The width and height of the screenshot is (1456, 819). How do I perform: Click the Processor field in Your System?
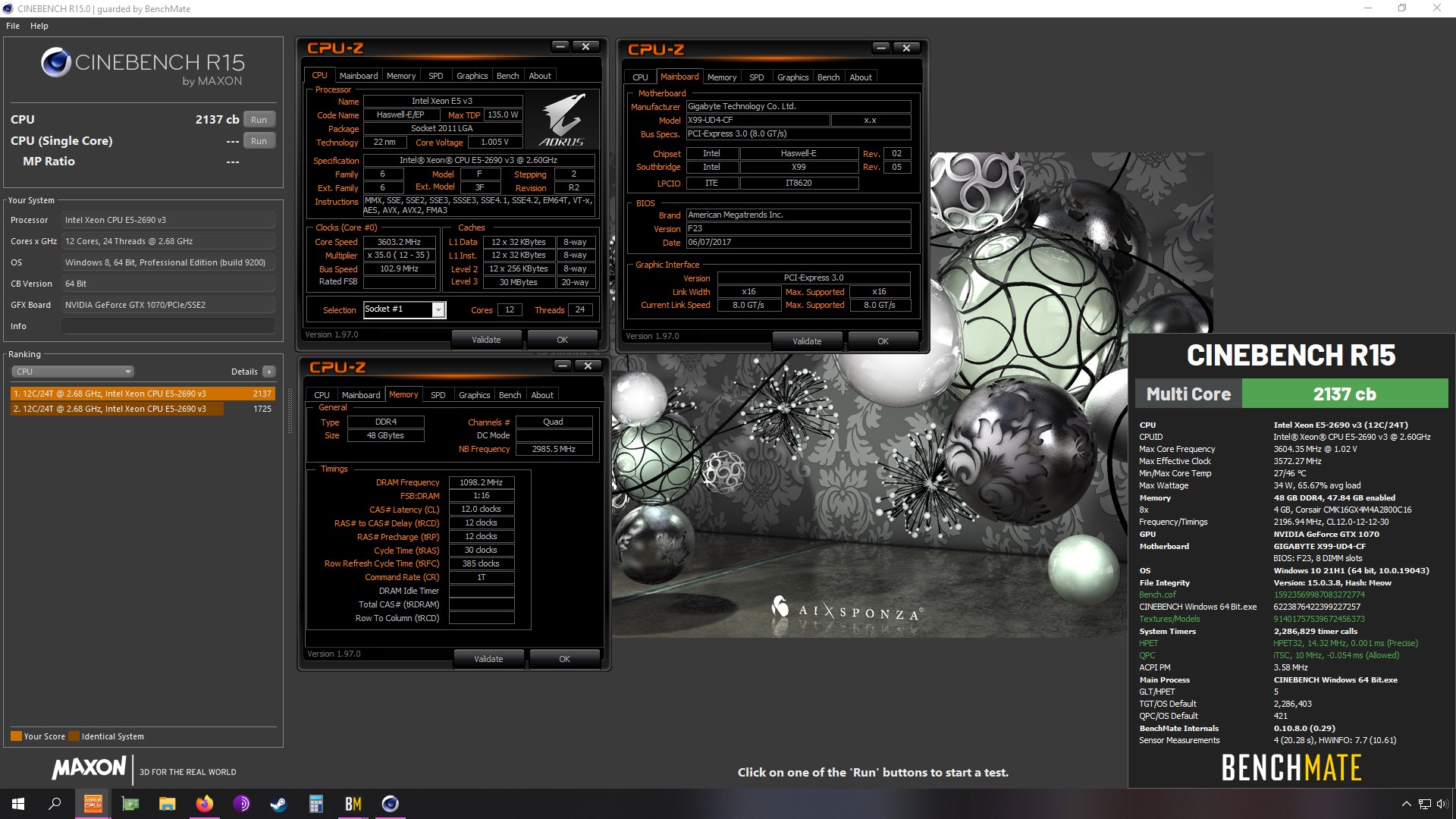click(x=168, y=220)
